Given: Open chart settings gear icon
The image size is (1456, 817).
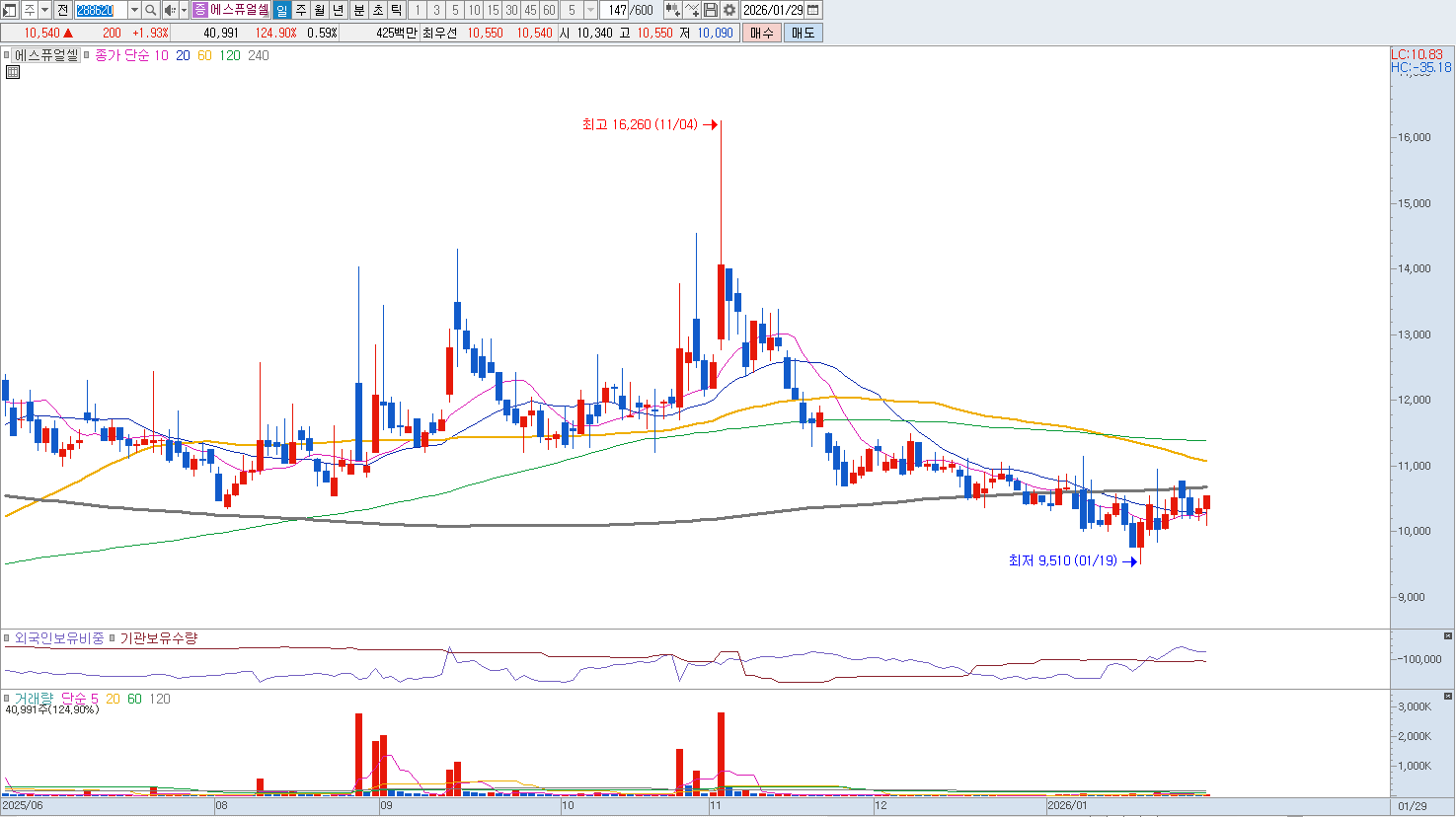Looking at the screenshot, I should click(x=729, y=10).
